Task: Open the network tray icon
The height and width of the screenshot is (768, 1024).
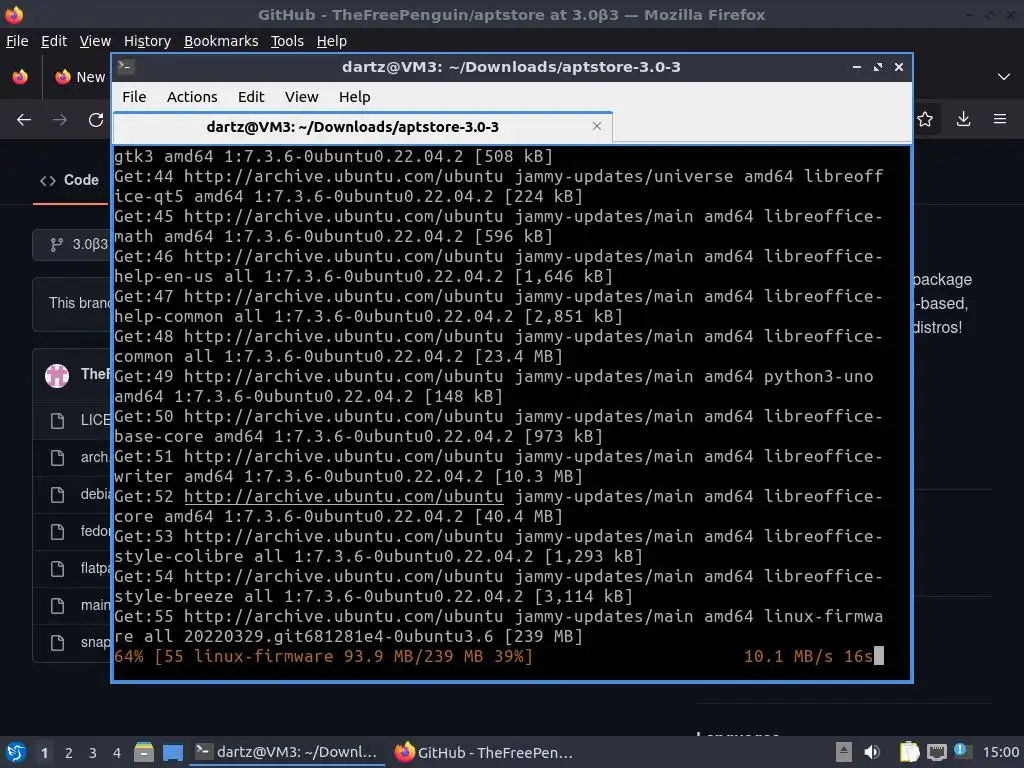Action: click(x=937, y=752)
